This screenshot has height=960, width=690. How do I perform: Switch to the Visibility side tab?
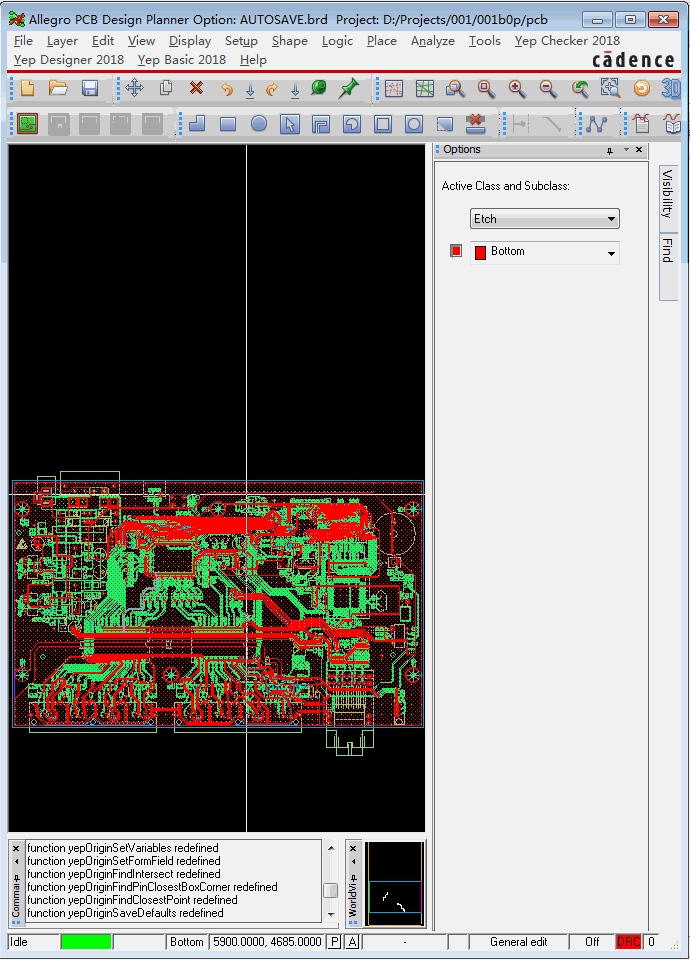pyautogui.click(x=667, y=194)
